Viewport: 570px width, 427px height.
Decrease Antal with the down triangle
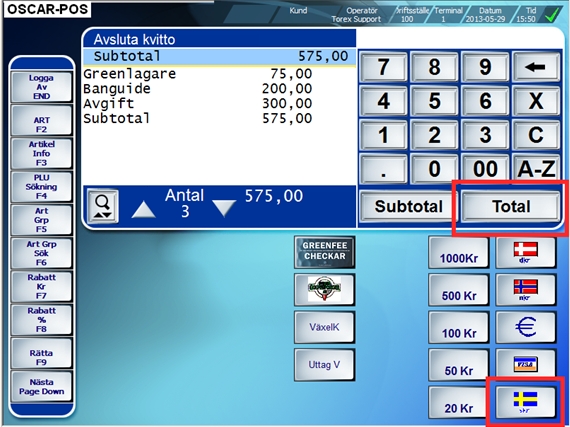224,208
